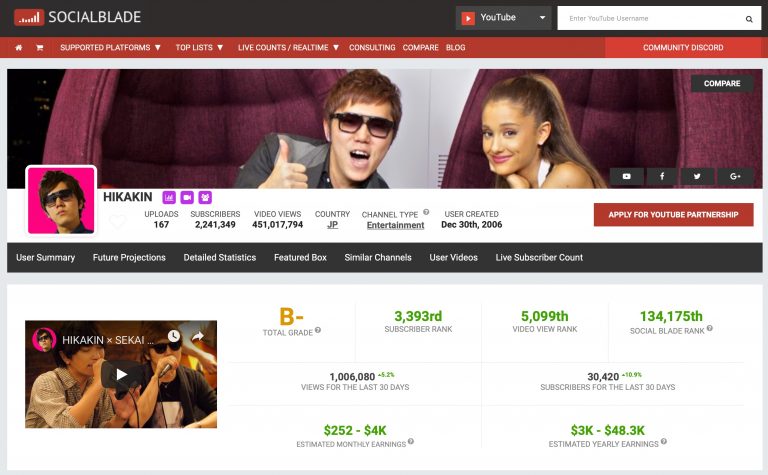Switch to the Similar Channels tab
The width and height of the screenshot is (768, 475).
tap(378, 258)
